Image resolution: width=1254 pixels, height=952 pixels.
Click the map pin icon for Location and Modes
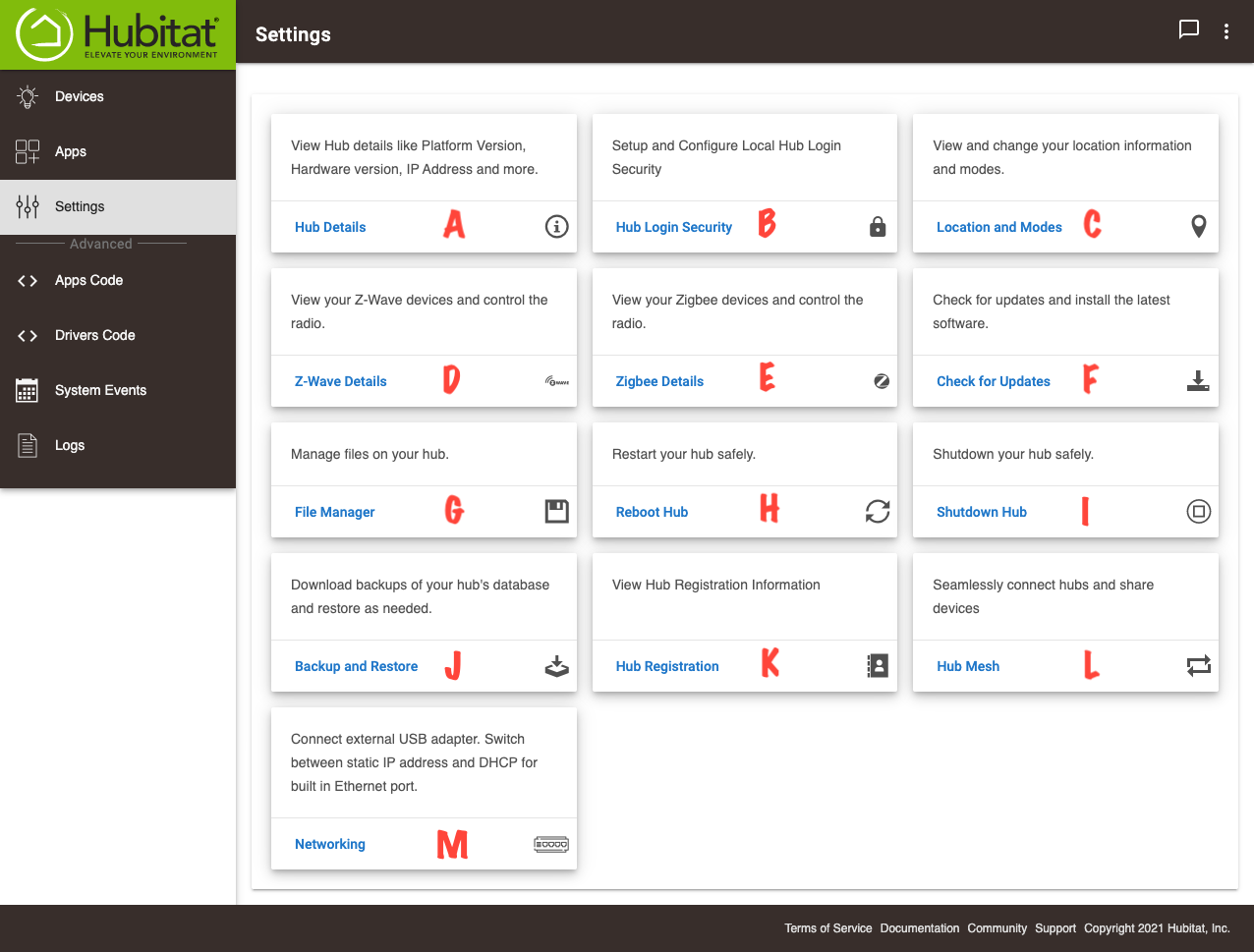pyautogui.click(x=1198, y=227)
